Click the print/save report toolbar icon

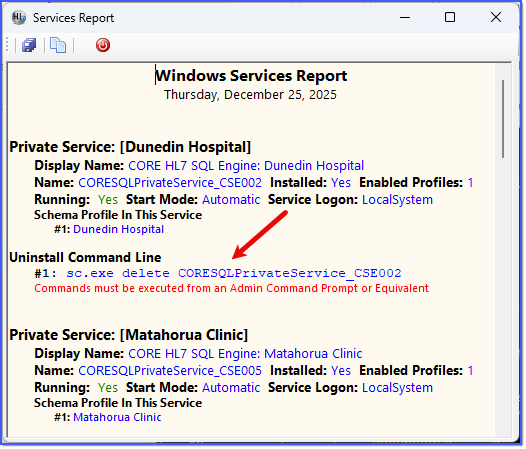coord(29,45)
